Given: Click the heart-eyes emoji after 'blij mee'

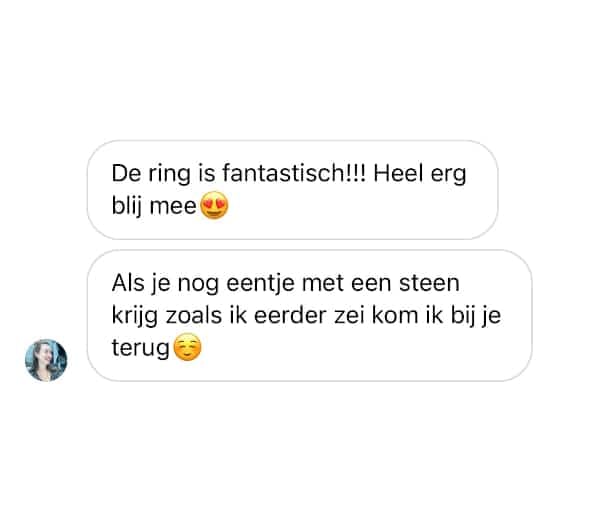Looking at the screenshot, I should coord(214,205).
